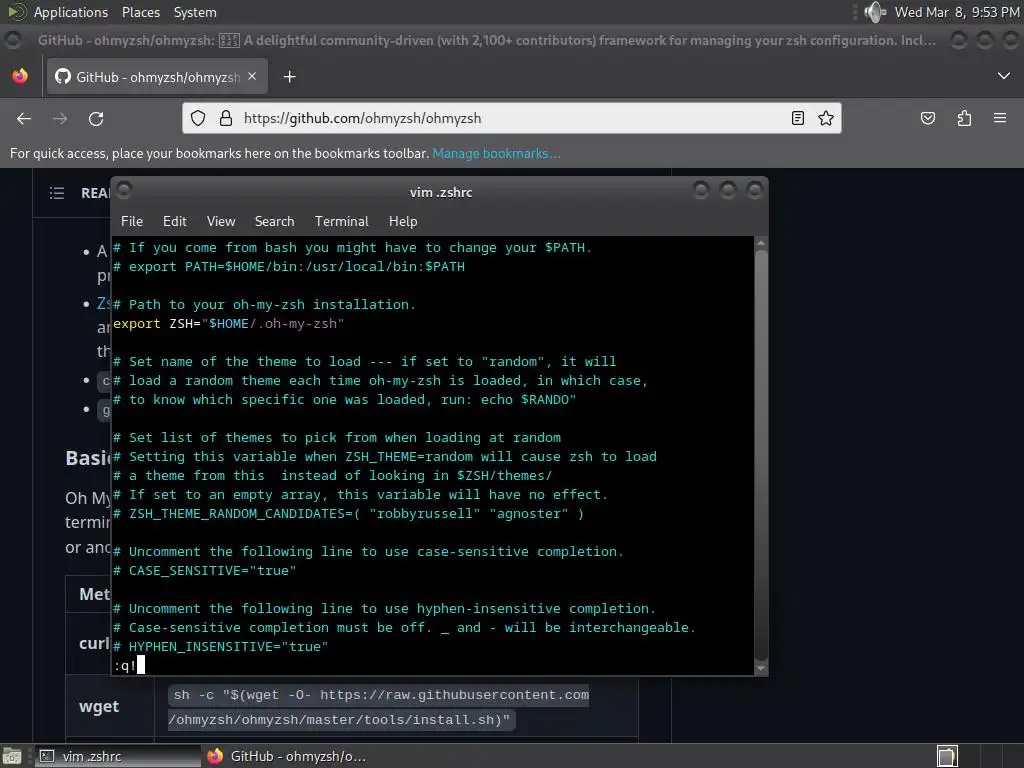
Task: Open the Help menu in terminal
Action: point(403,221)
